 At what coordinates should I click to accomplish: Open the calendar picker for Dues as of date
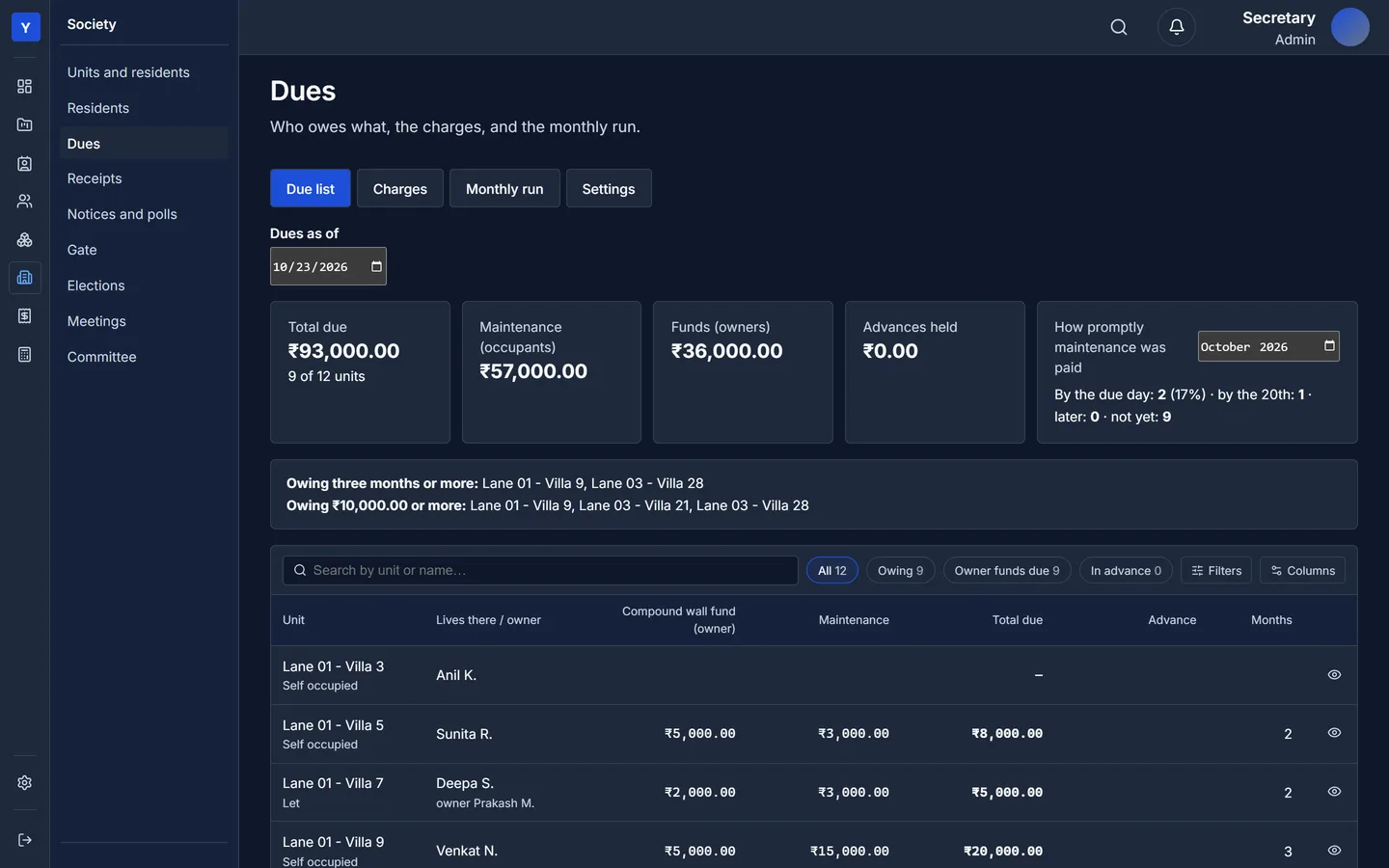click(x=376, y=267)
